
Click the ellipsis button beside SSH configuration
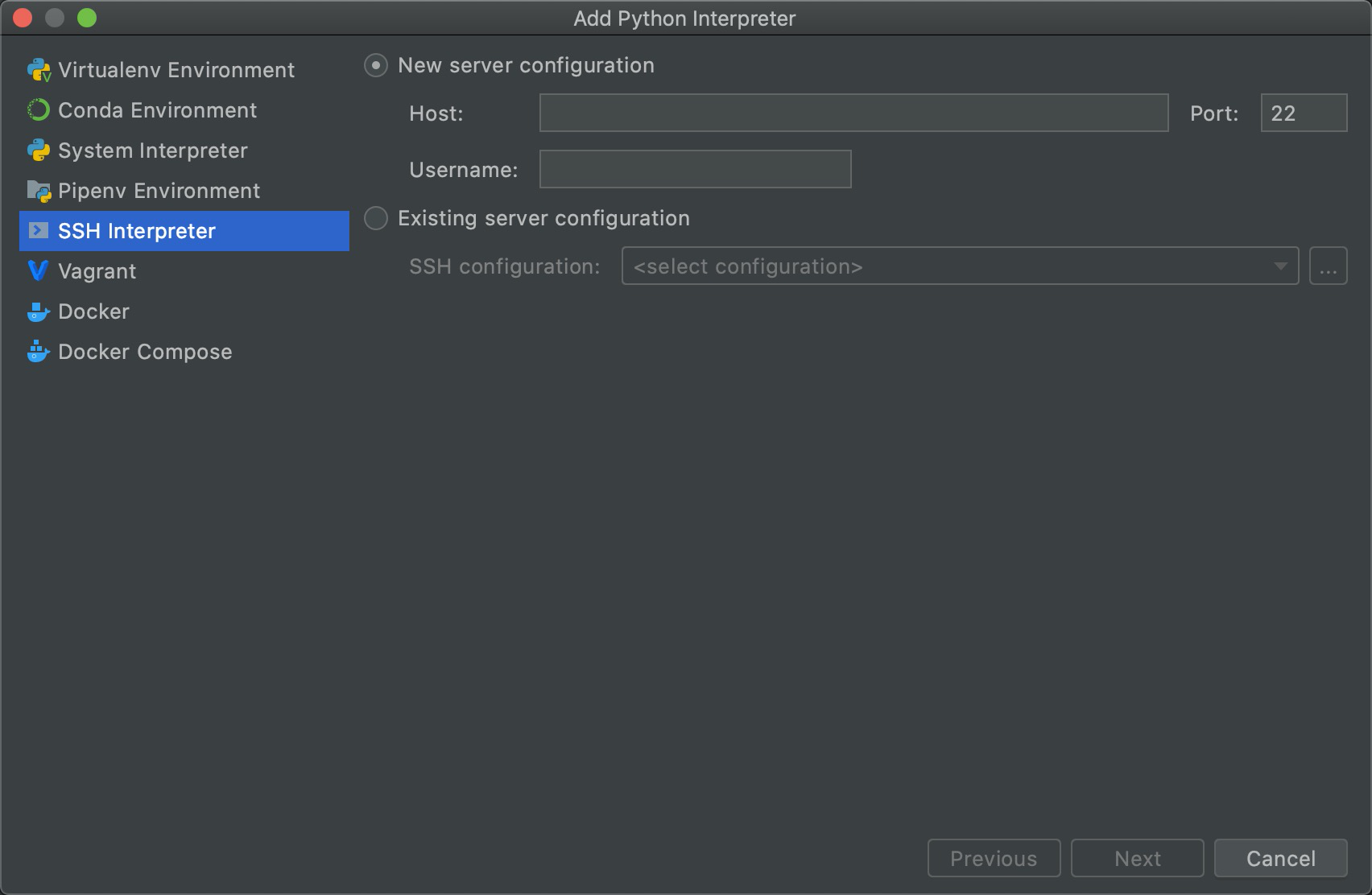pyautogui.click(x=1329, y=266)
